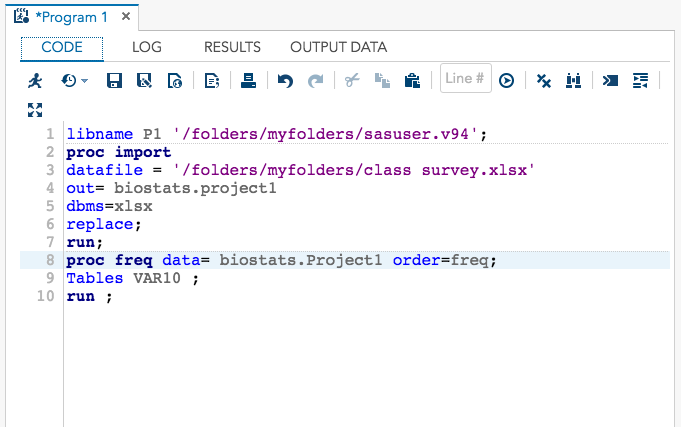Open the OUTPUT DATA tab

[339, 47]
